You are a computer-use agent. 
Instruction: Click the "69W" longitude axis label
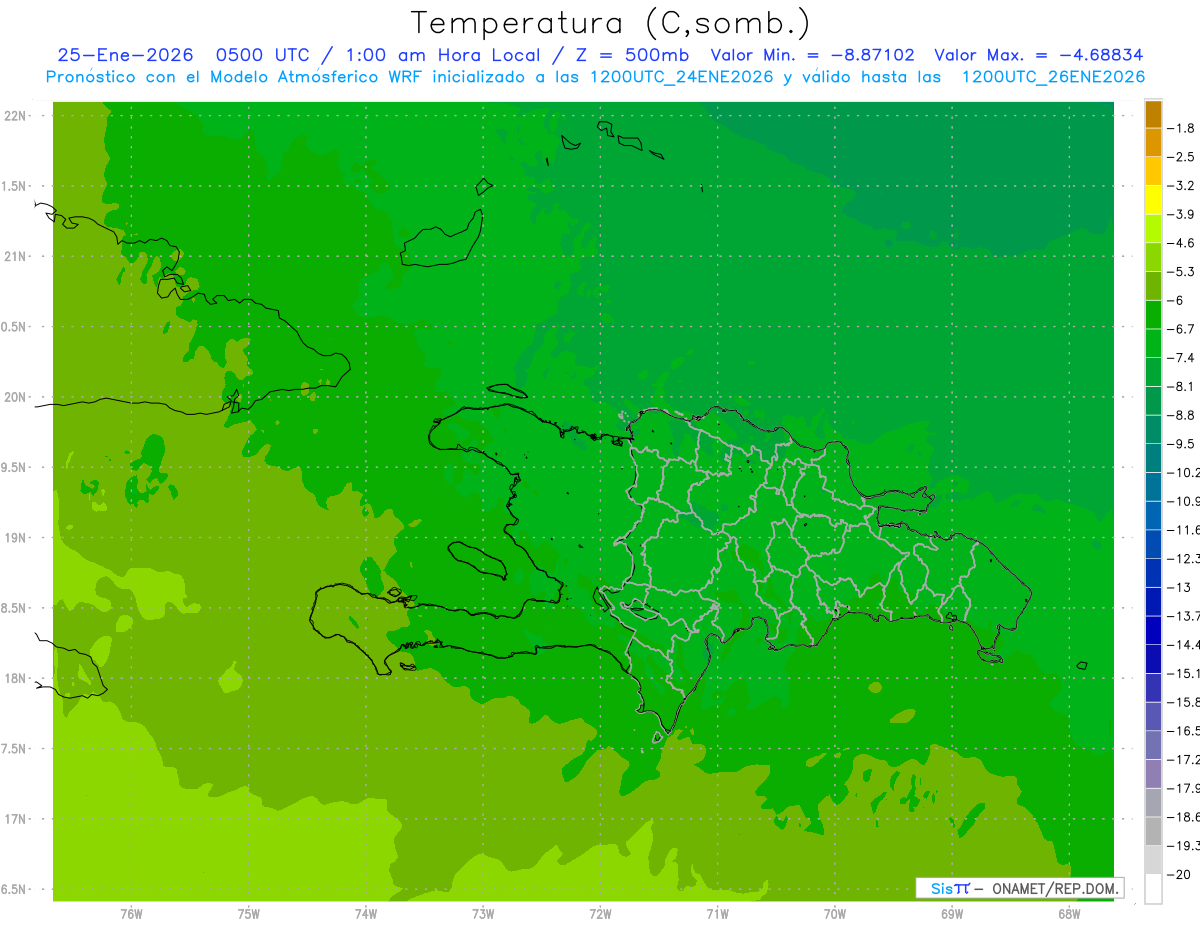951,914
